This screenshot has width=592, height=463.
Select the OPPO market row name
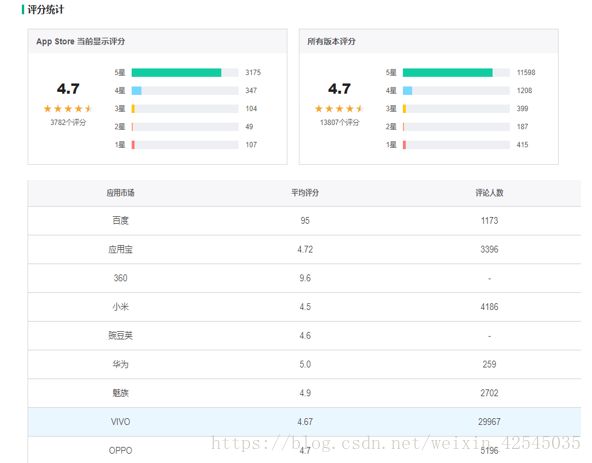point(120,451)
